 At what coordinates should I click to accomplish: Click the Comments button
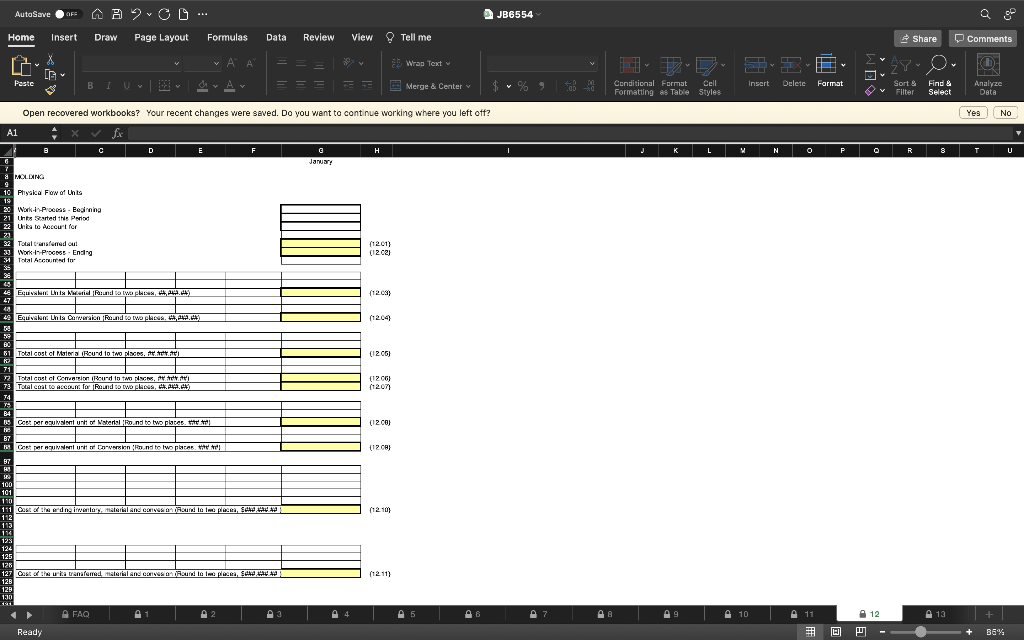[x=983, y=39]
